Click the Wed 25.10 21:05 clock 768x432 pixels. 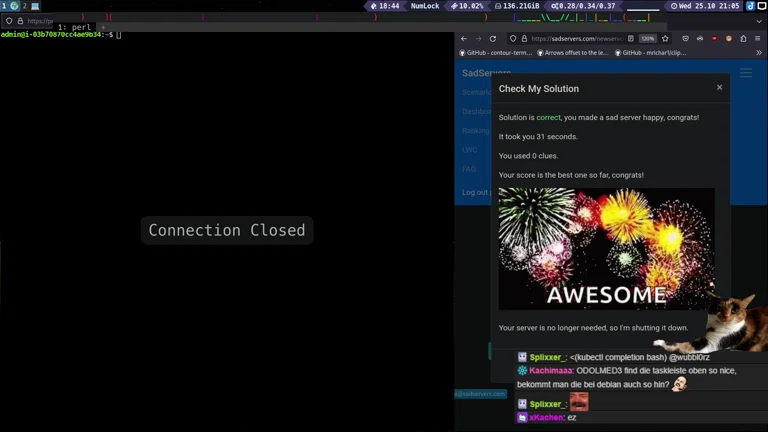click(x=705, y=6)
